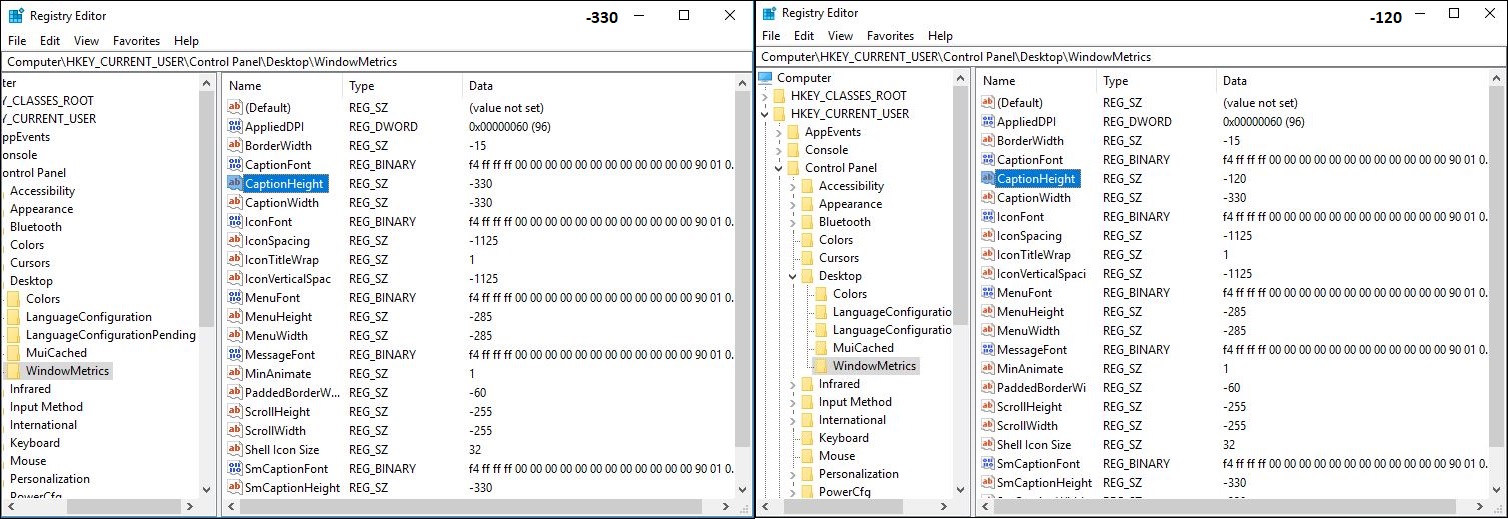
Task: Click the binary icon of CaptionFont in right window
Action: point(987,159)
